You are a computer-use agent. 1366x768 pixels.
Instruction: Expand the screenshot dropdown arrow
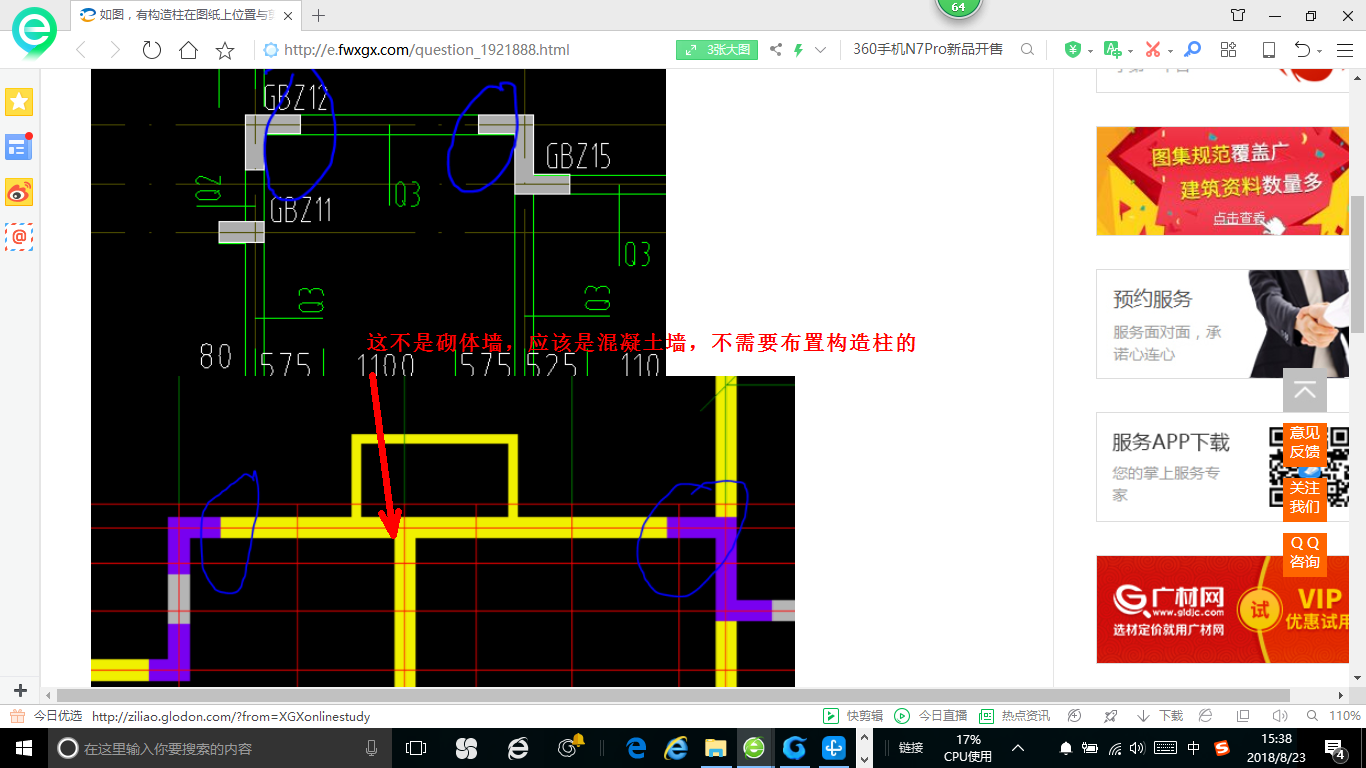(1170, 51)
